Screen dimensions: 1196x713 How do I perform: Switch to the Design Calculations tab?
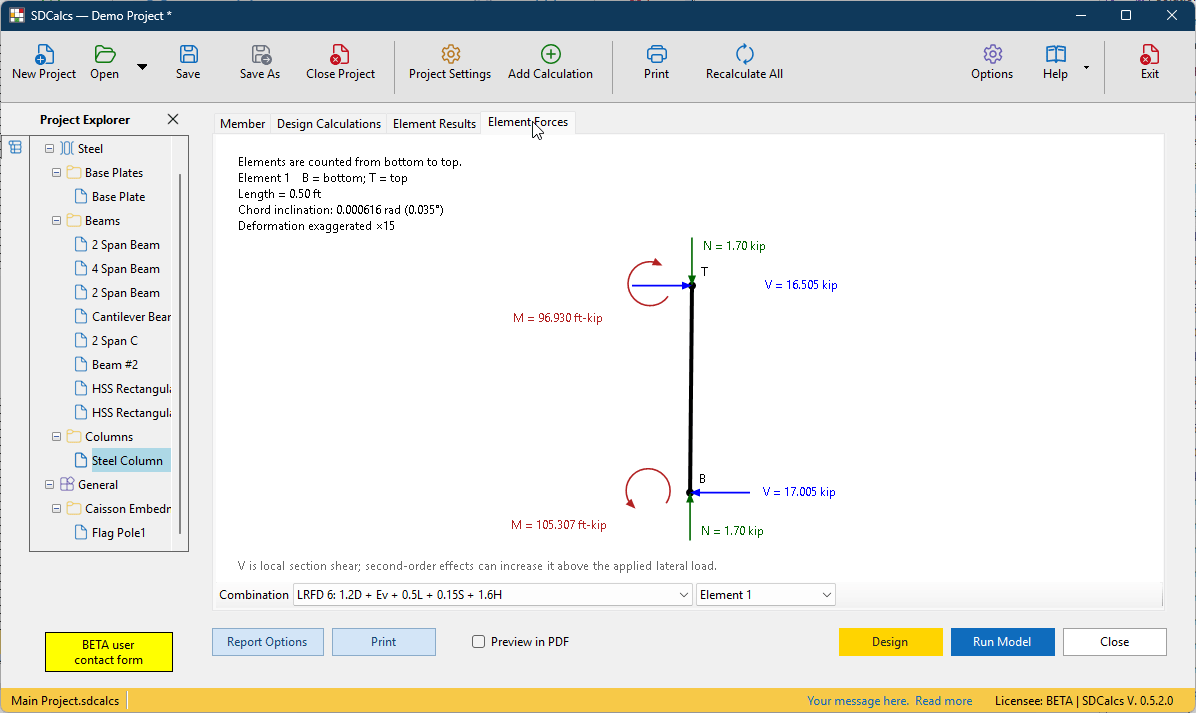click(329, 124)
